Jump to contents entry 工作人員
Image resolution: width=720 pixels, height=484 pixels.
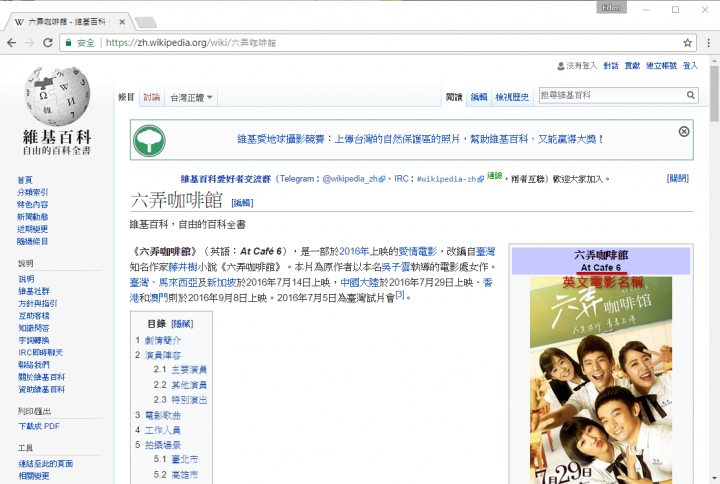pos(163,430)
